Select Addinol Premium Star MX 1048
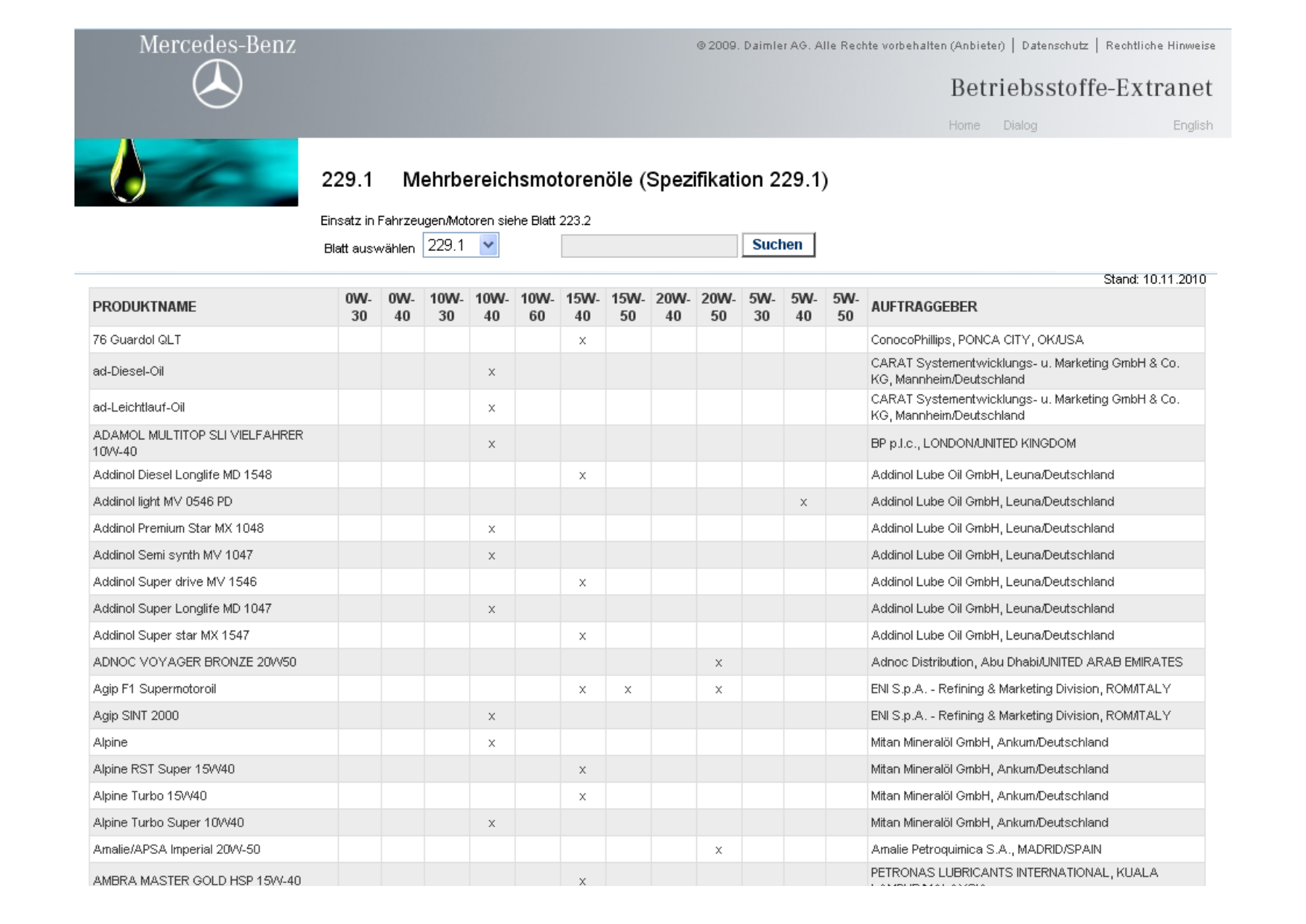Screen dimensions: 1306x924 pos(178,528)
